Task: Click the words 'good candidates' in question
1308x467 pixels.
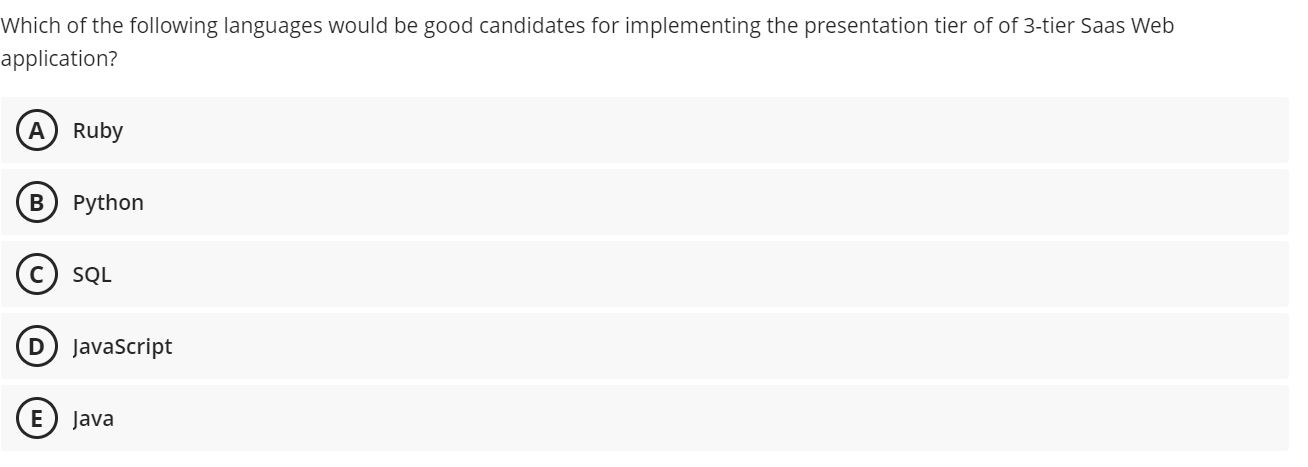Action: (x=503, y=26)
